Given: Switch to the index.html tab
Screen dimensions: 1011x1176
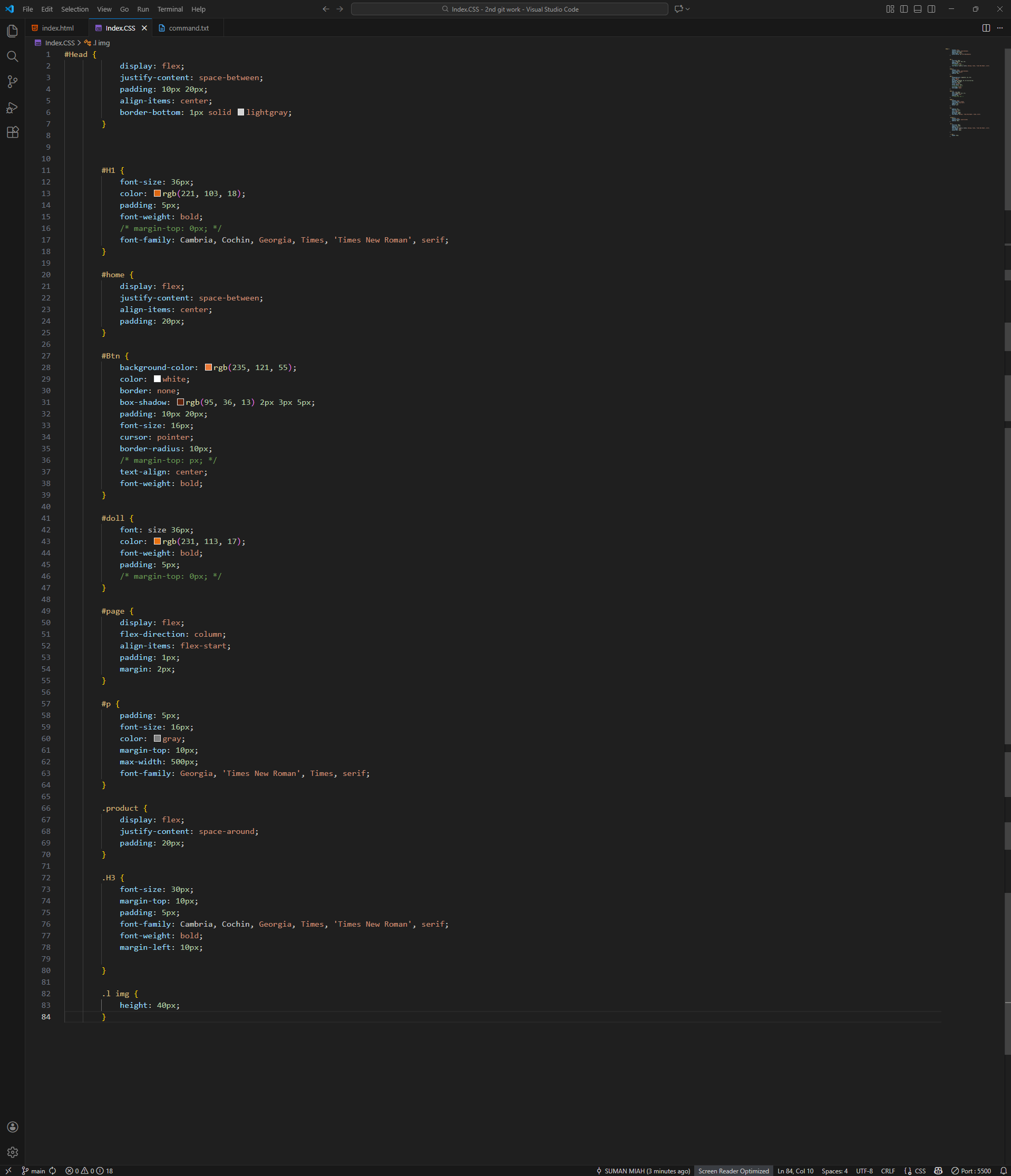Looking at the screenshot, I should [57, 28].
